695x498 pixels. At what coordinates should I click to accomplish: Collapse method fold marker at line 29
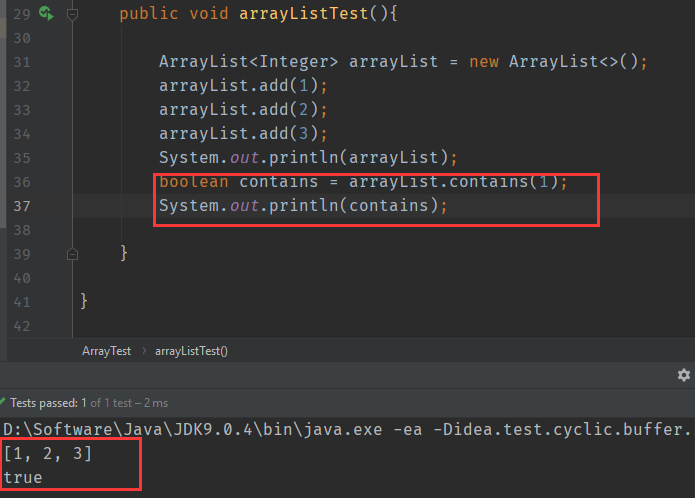click(72, 14)
